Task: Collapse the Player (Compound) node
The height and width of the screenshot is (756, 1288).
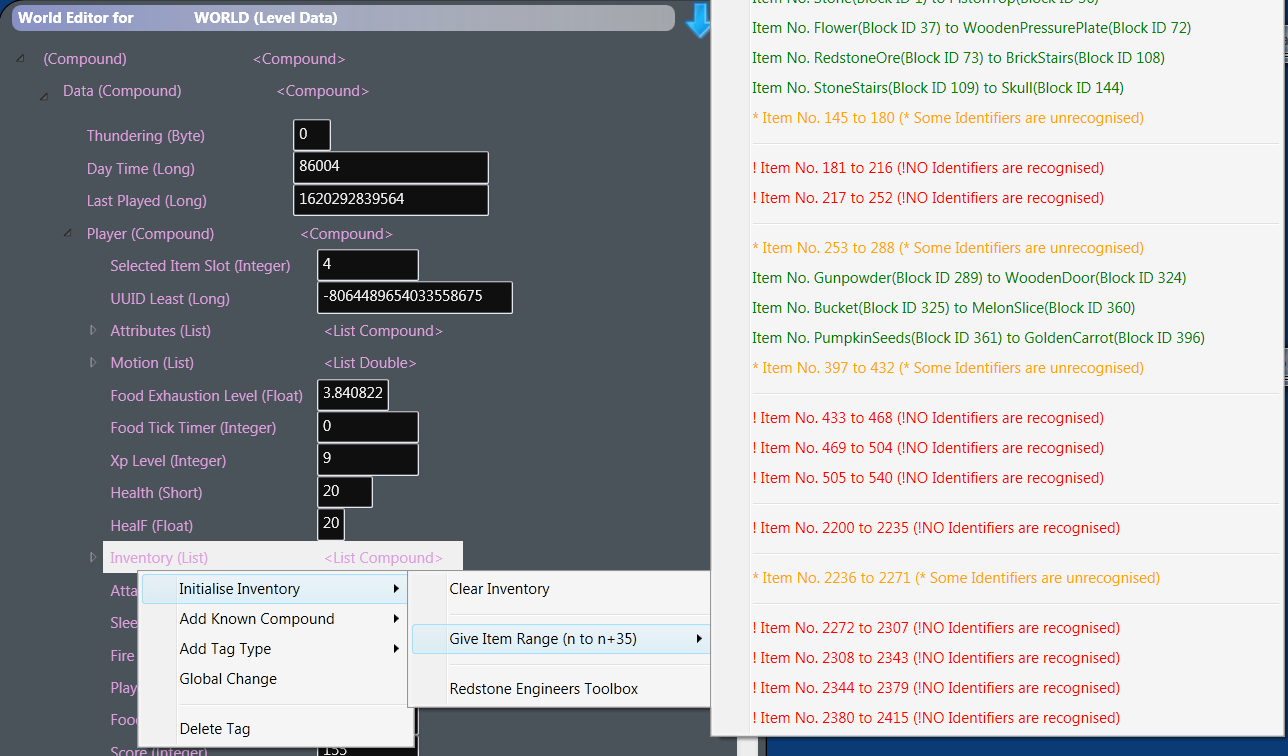Action: tap(68, 233)
